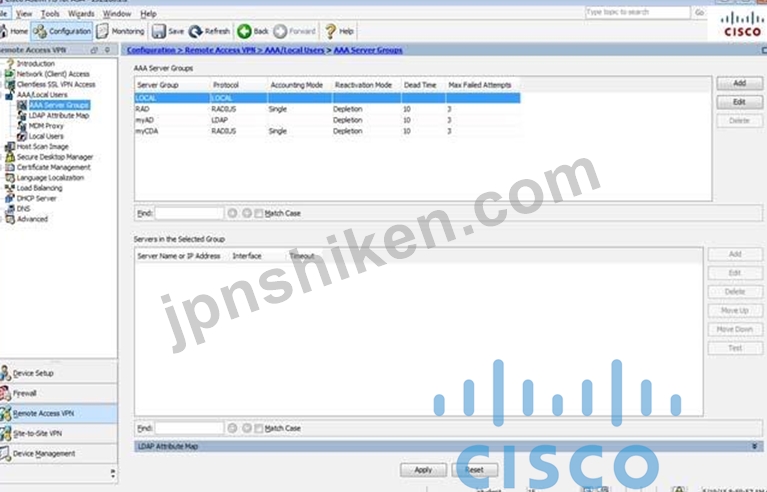
Task: Click the Go search button
Action: click(x=699, y=12)
